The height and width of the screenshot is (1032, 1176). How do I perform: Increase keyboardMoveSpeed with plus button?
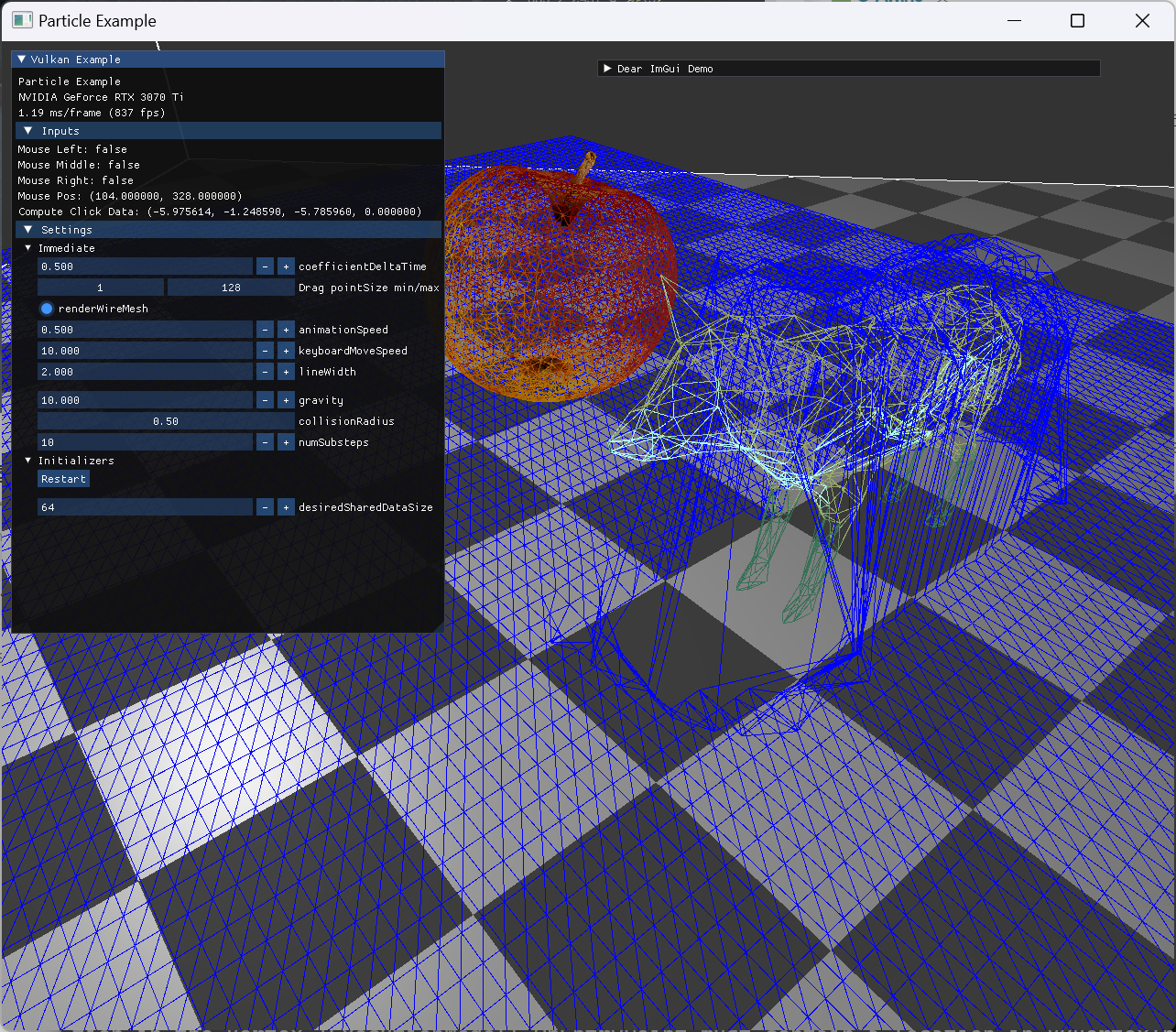(286, 351)
